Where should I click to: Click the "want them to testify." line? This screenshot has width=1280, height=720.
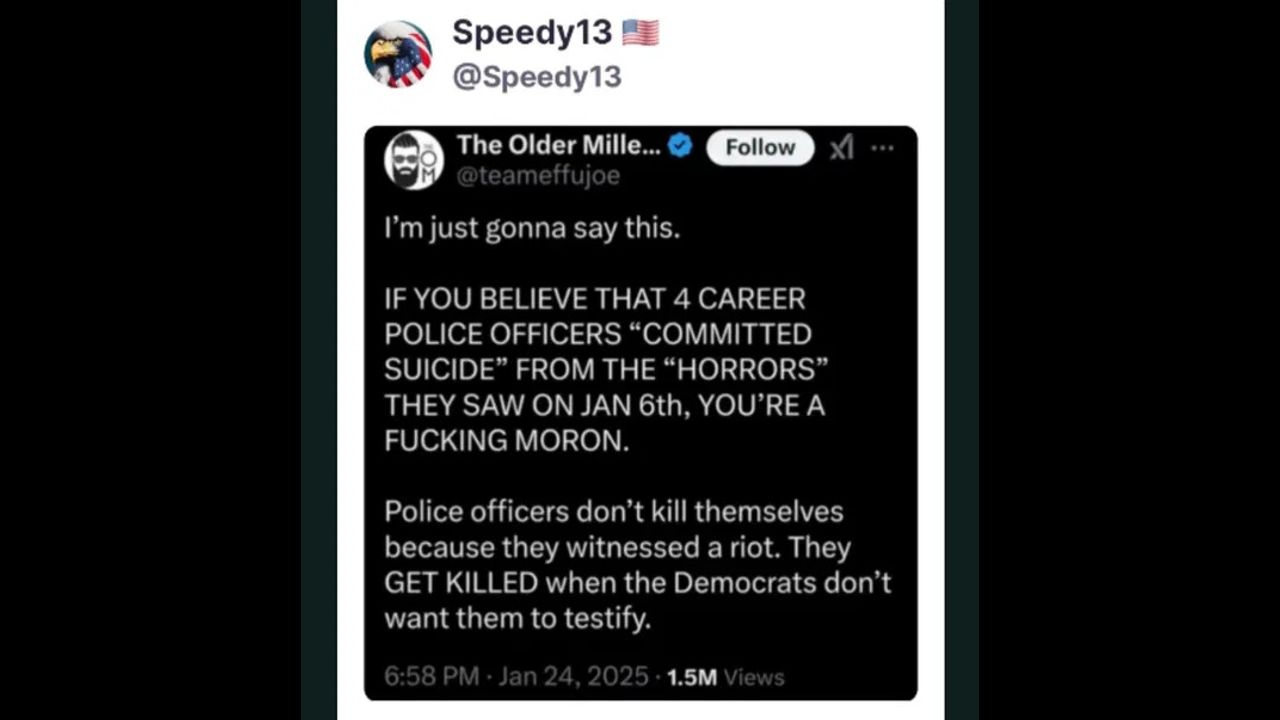[x=517, y=619]
